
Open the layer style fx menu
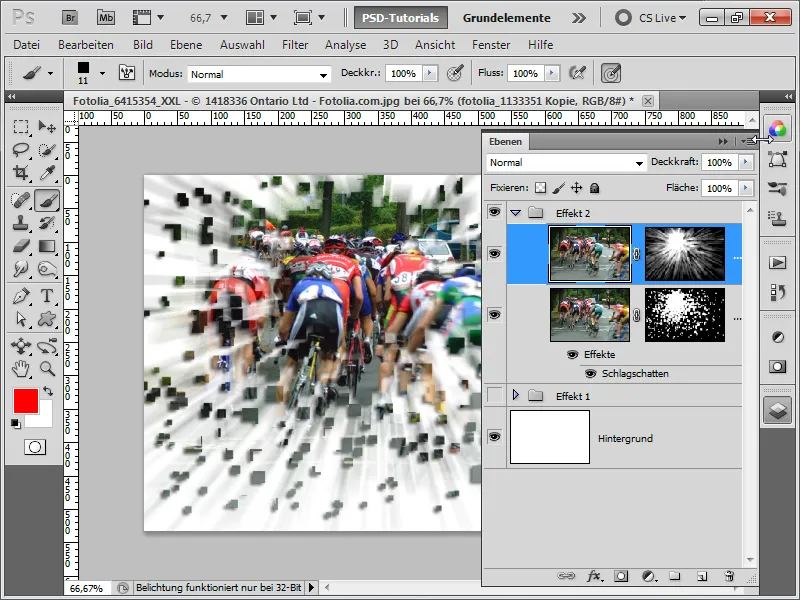click(x=594, y=576)
